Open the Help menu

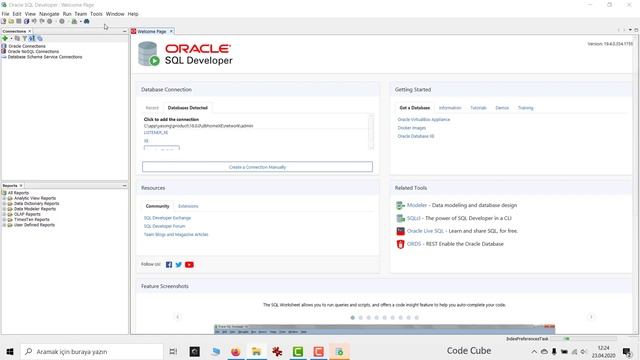click(x=133, y=14)
